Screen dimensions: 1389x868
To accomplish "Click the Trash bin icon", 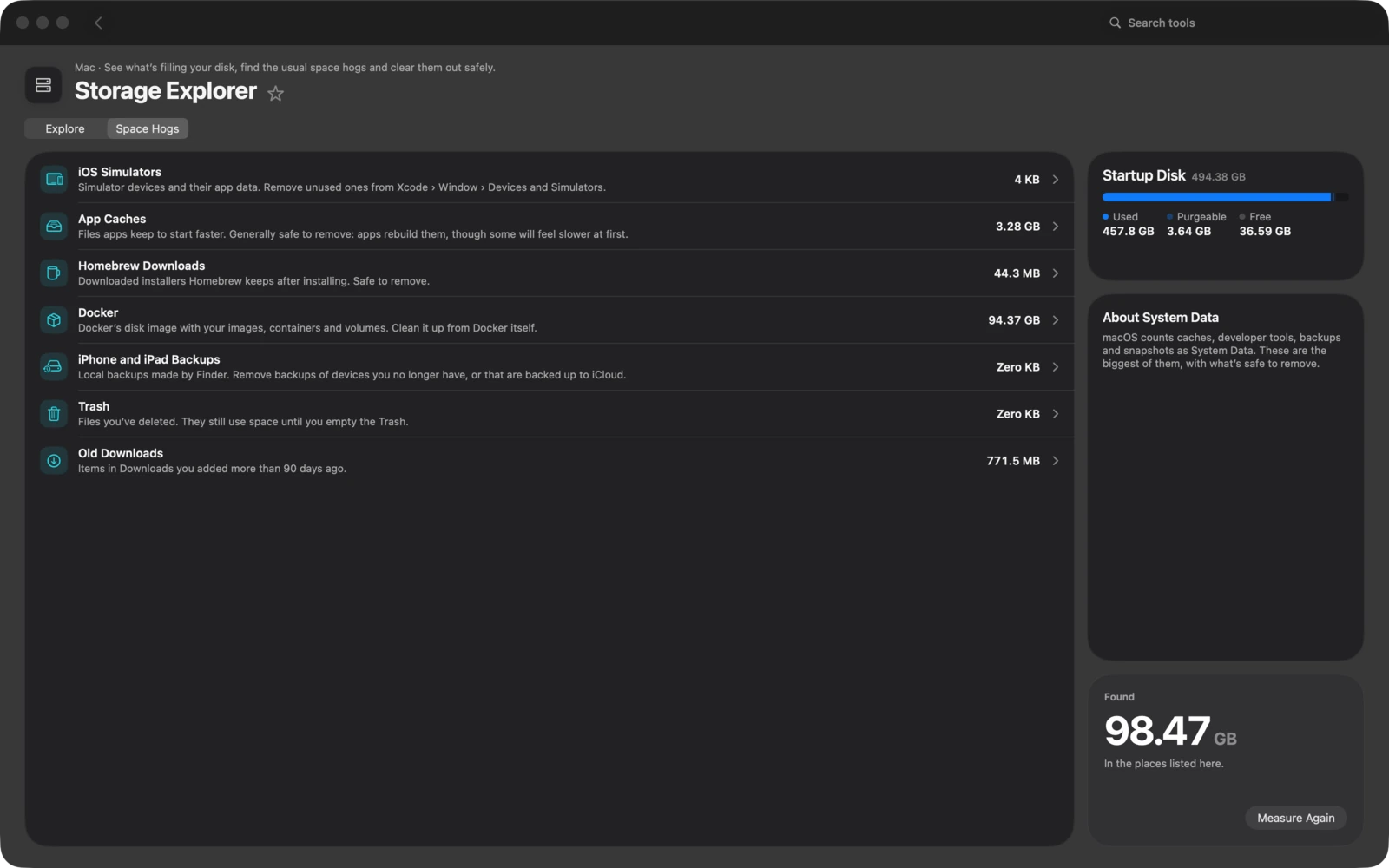I will point(54,414).
